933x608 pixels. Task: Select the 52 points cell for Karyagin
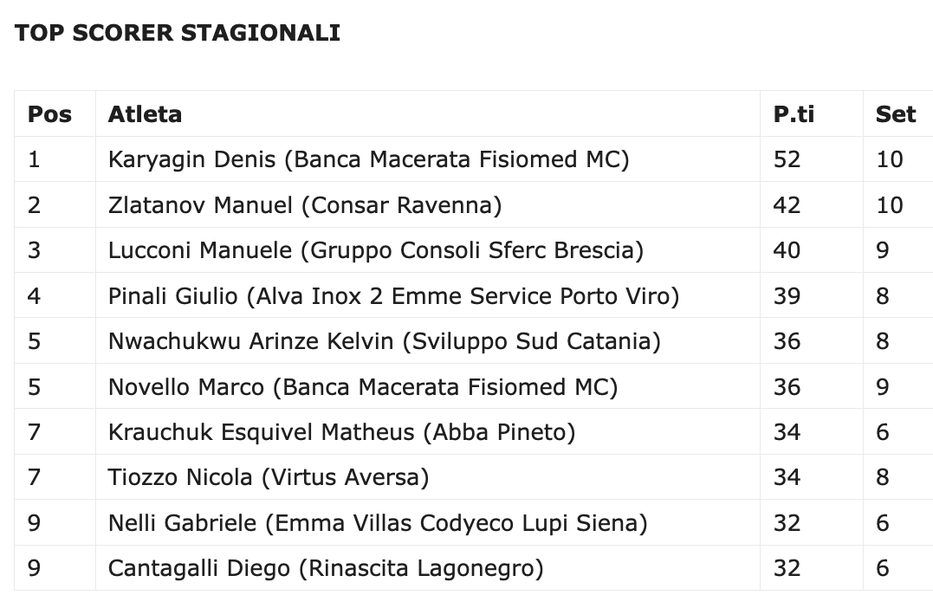click(x=787, y=160)
